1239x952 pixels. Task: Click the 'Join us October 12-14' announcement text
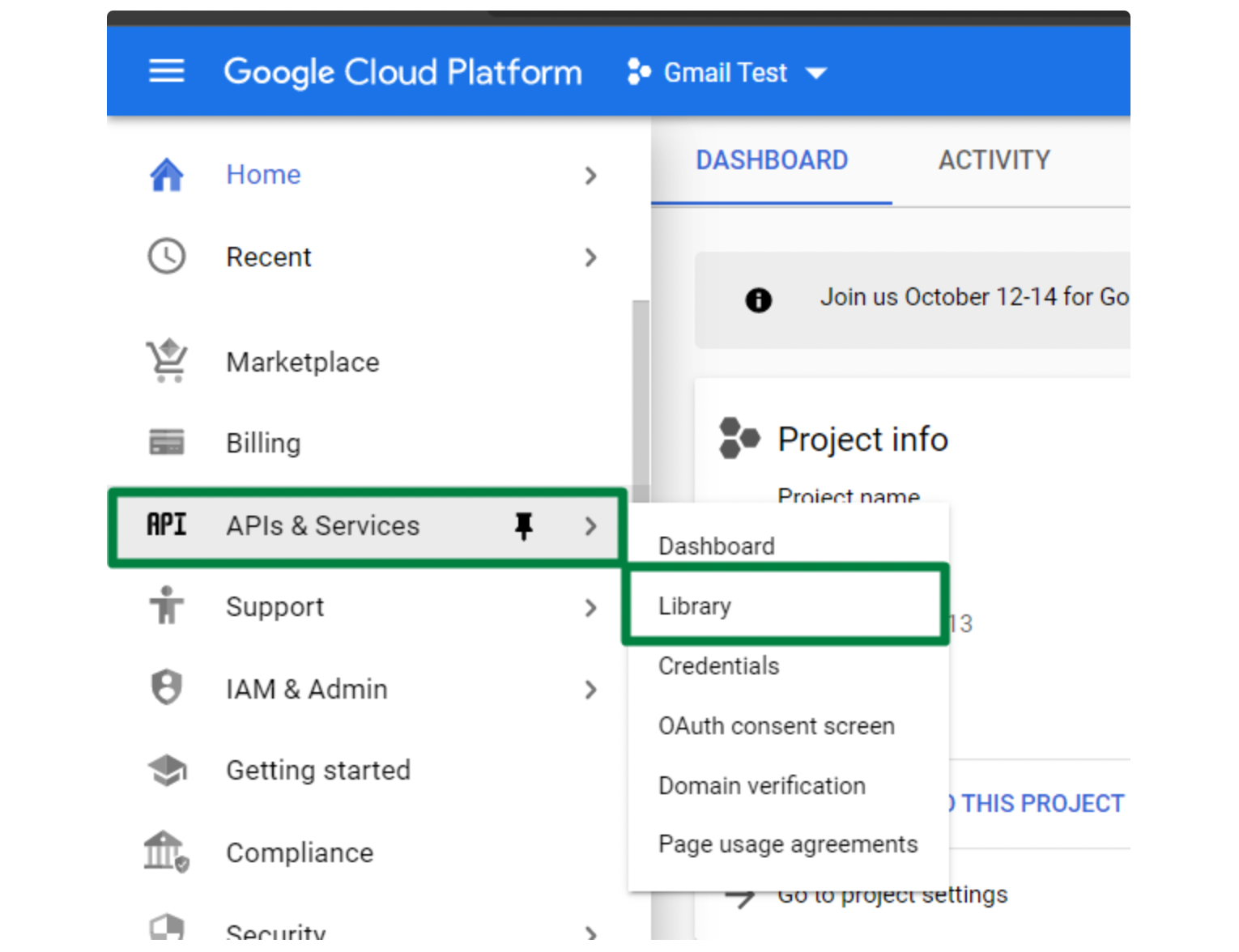(974, 297)
